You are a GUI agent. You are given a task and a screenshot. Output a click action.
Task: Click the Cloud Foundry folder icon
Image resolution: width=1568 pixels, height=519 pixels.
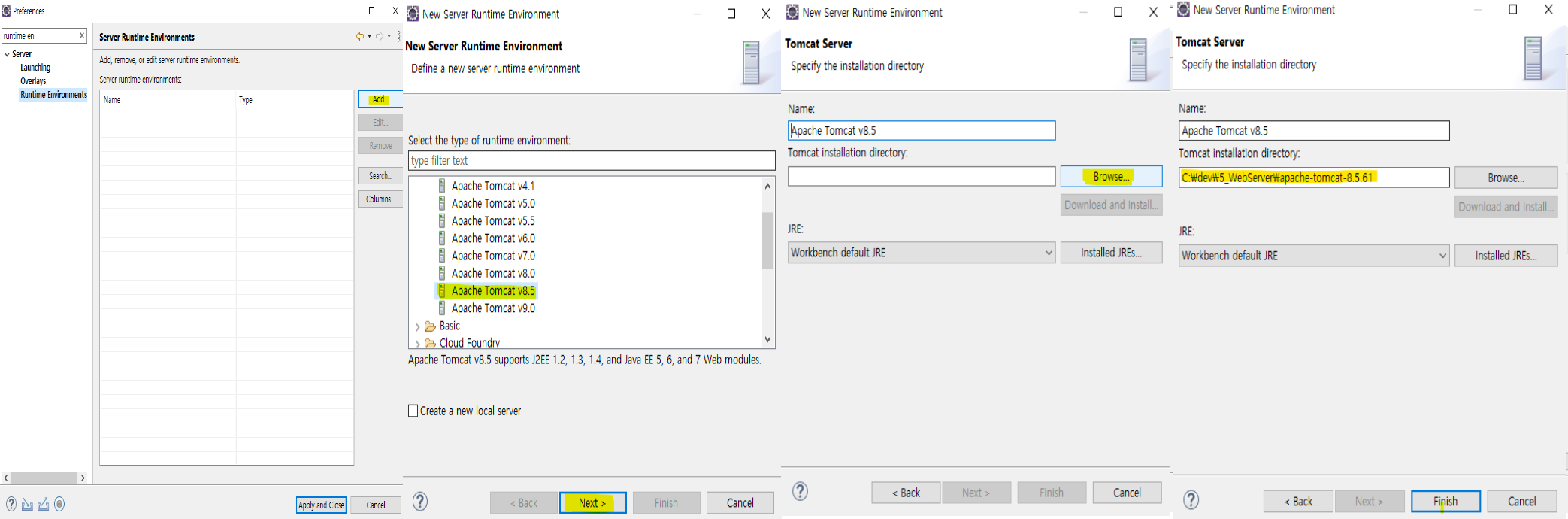[430, 343]
